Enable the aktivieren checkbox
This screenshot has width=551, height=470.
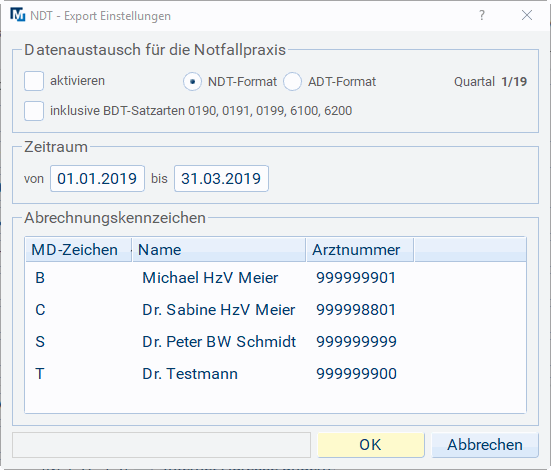pyautogui.click(x=34, y=81)
